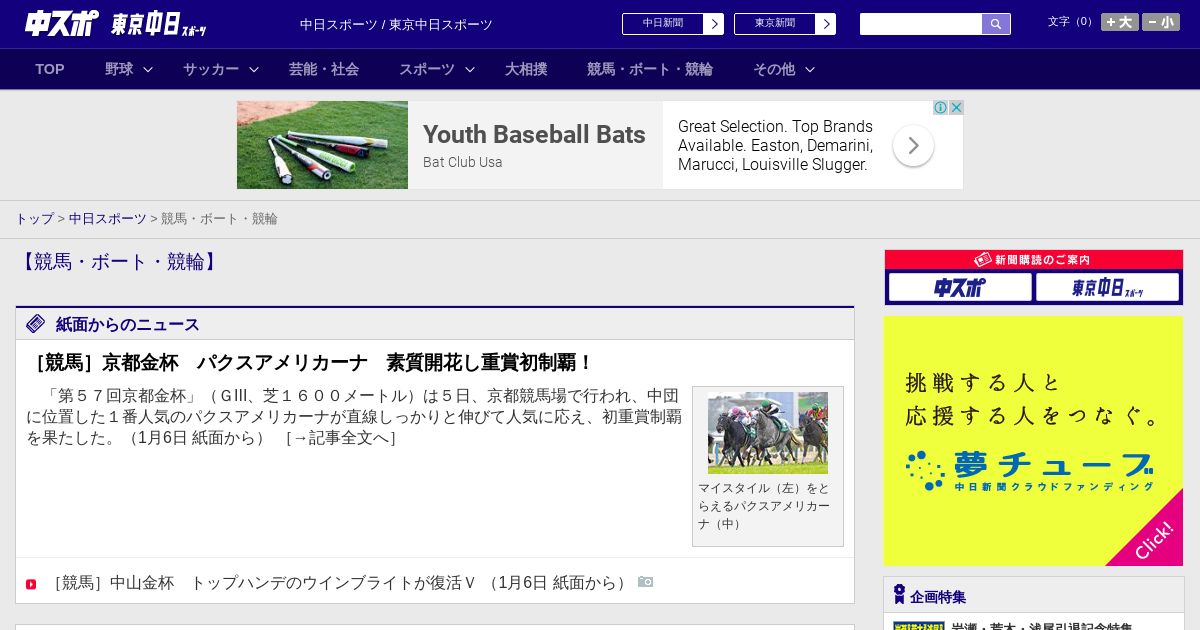Expand the スポーツ dropdown chevron
This screenshot has width=1200, height=630.
(470, 69)
